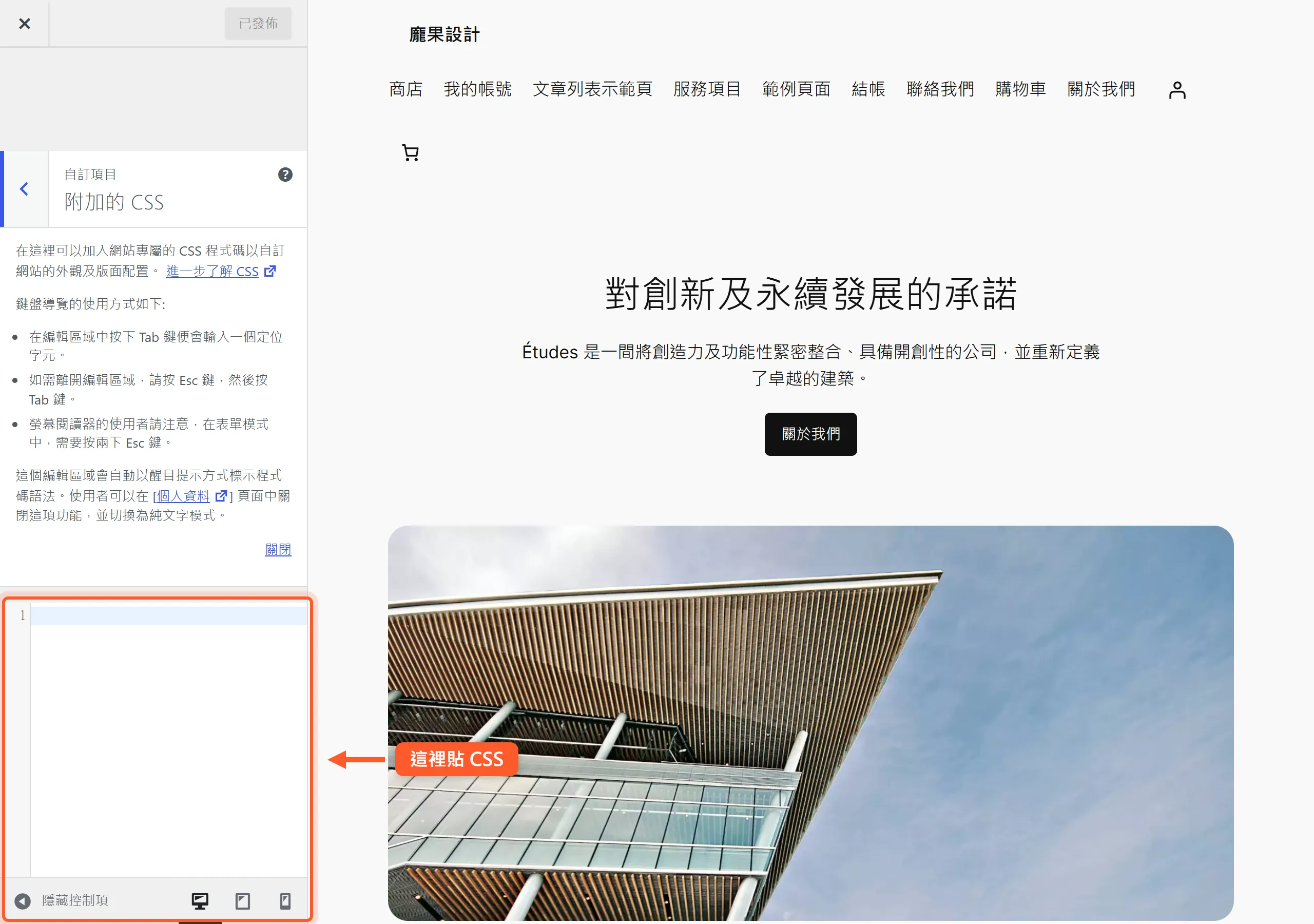Open the 我的帳號 menu item
This screenshot has width=1314, height=924.
pos(478,89)
